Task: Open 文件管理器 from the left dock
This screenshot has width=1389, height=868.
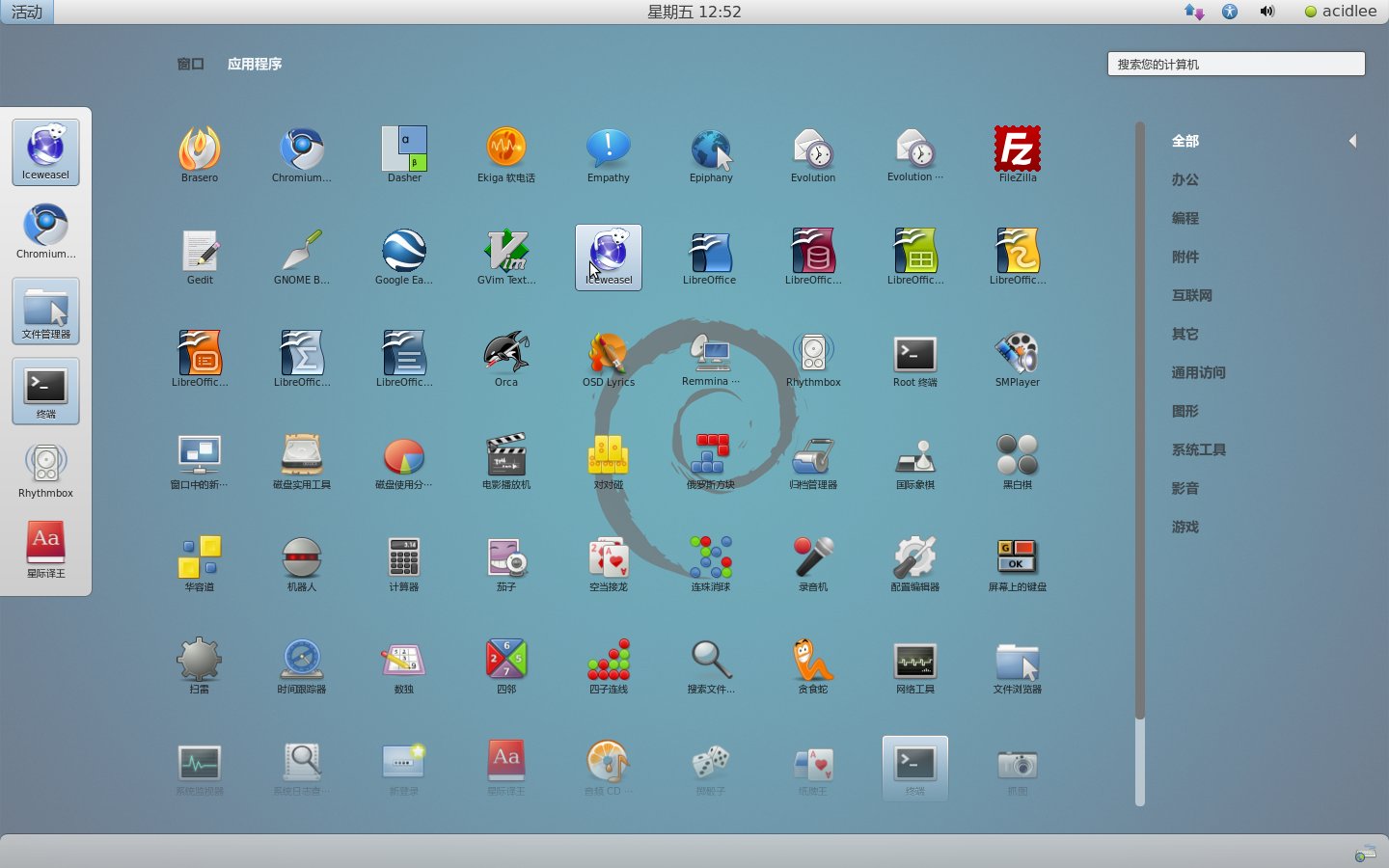Action: [46, 312]
